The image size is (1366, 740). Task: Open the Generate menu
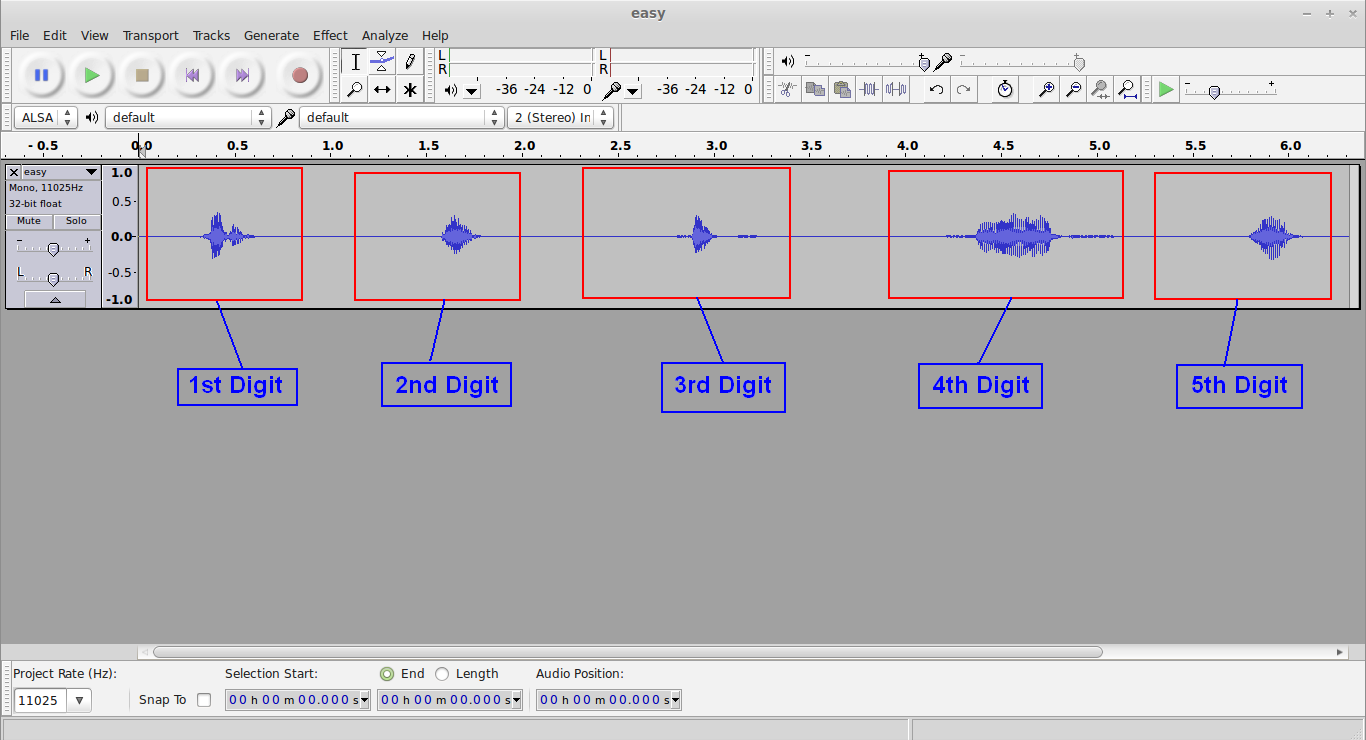pos(271,35)
